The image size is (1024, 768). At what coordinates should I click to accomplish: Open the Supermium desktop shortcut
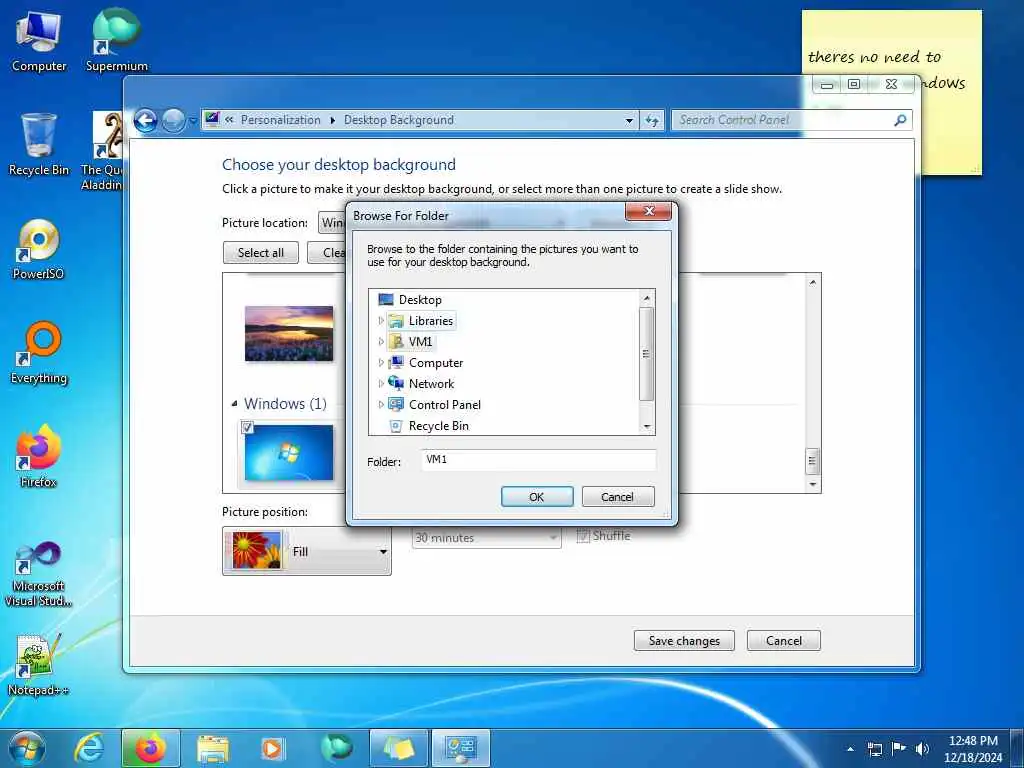(x=116, y=41)
